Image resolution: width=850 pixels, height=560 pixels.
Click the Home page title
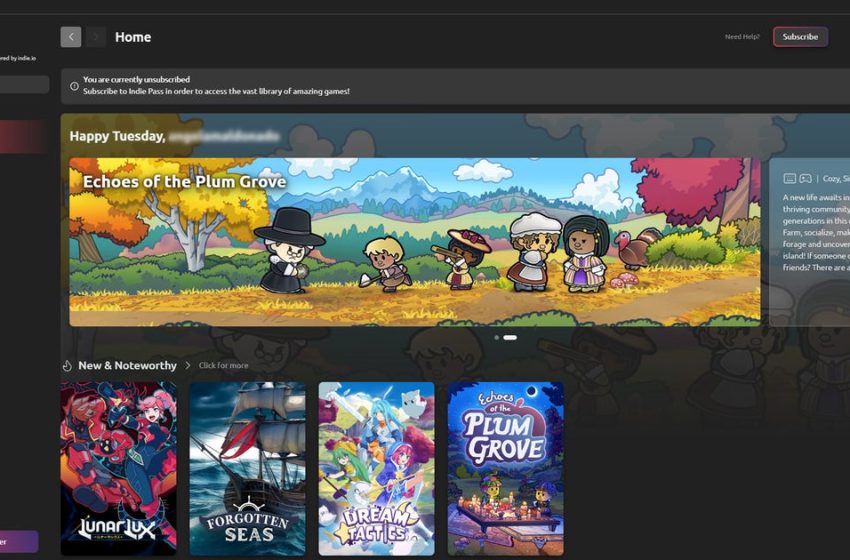(x=133, y=37)
